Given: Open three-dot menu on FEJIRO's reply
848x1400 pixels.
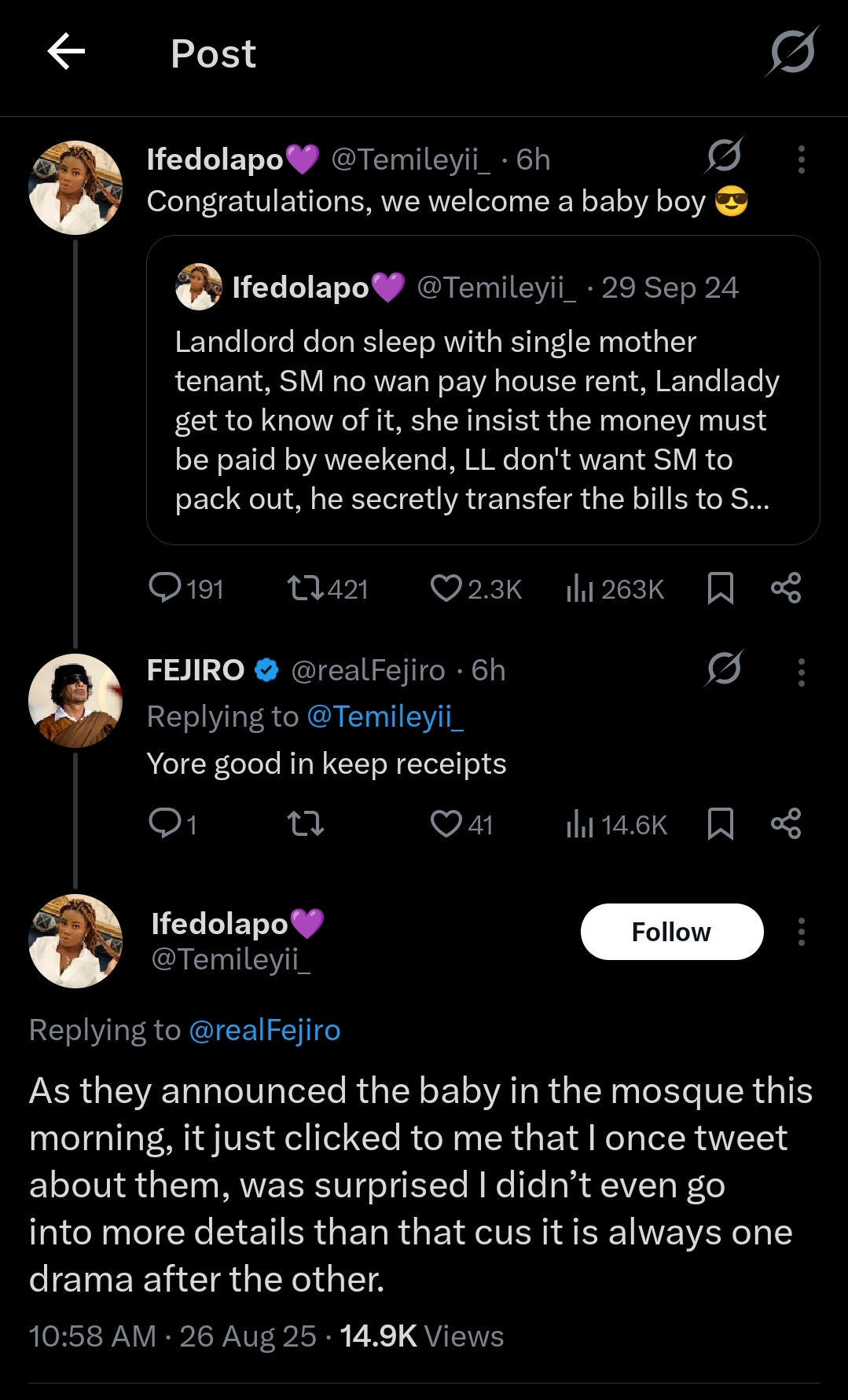Looking at the screenshot, I should click(x=801, y=673).
